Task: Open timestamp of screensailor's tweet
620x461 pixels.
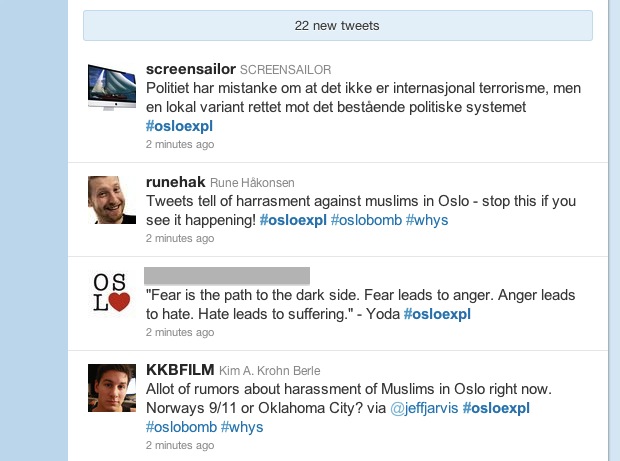Action: (x=180, y=144)
